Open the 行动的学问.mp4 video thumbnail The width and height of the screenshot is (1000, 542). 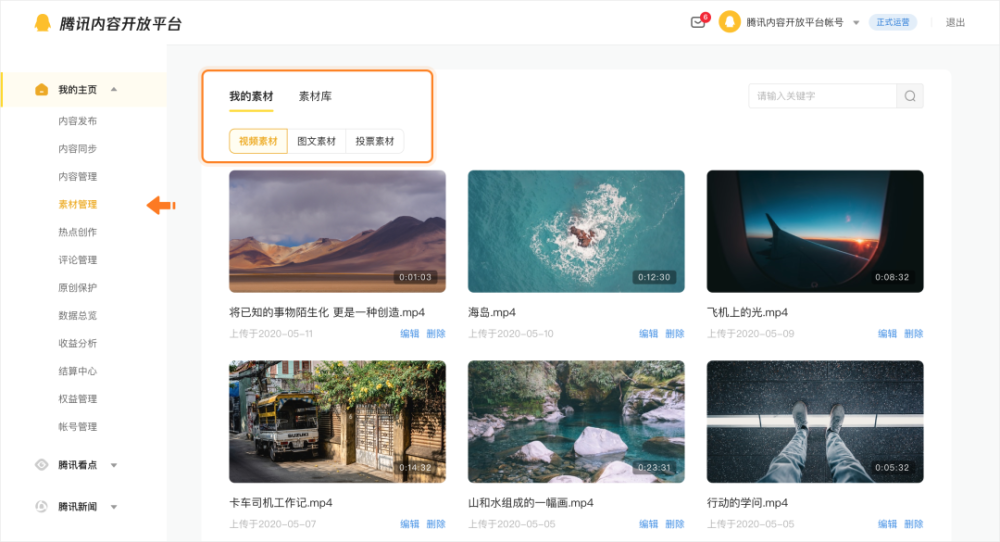(815, 421)
